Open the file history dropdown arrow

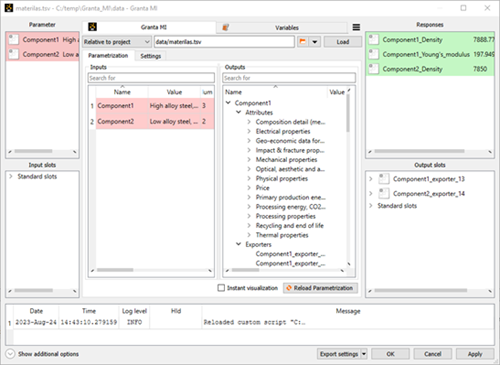(x=315, y=42)
